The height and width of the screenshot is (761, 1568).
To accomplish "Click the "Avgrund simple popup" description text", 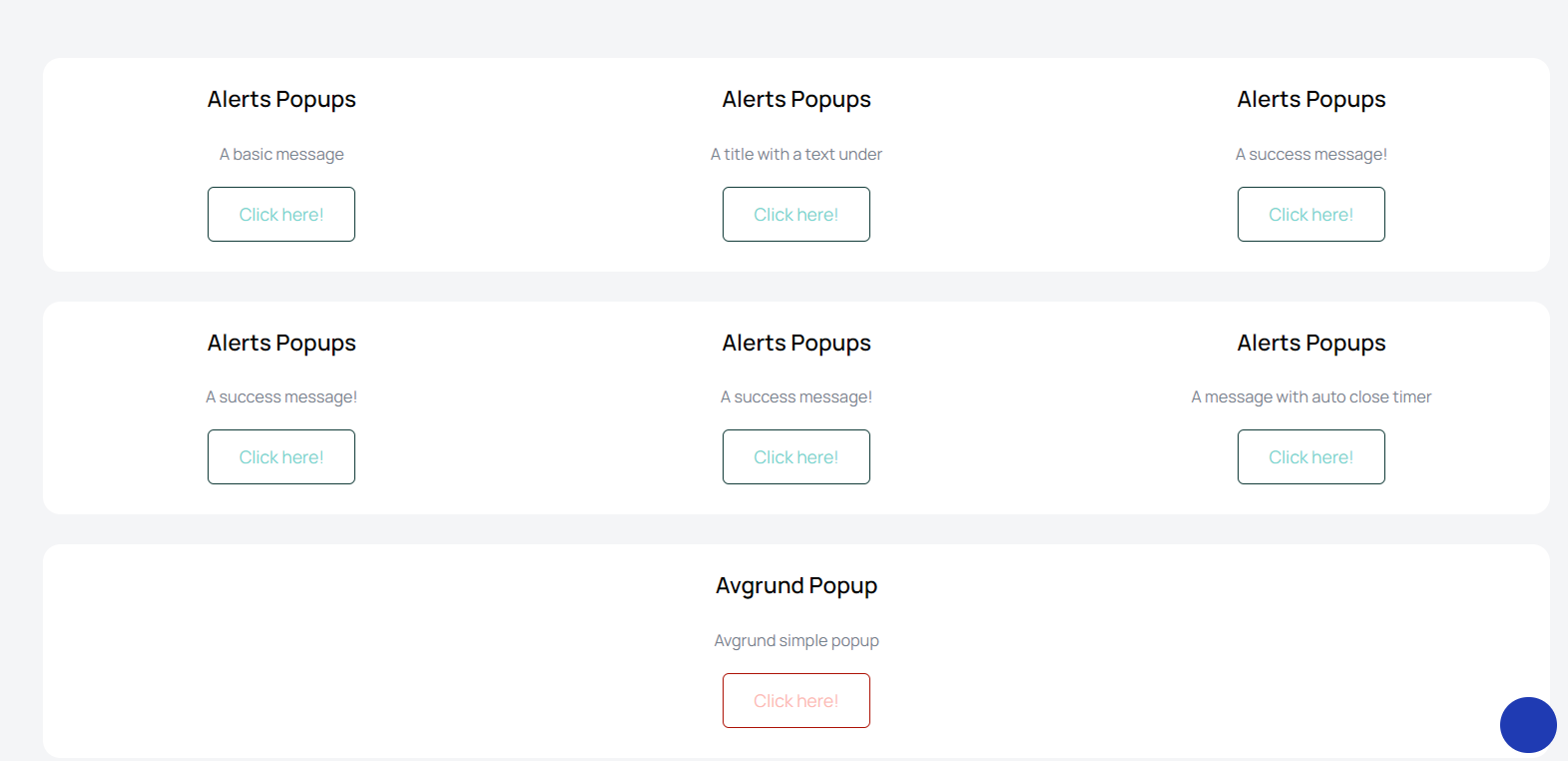I will [x=795, y=641].
